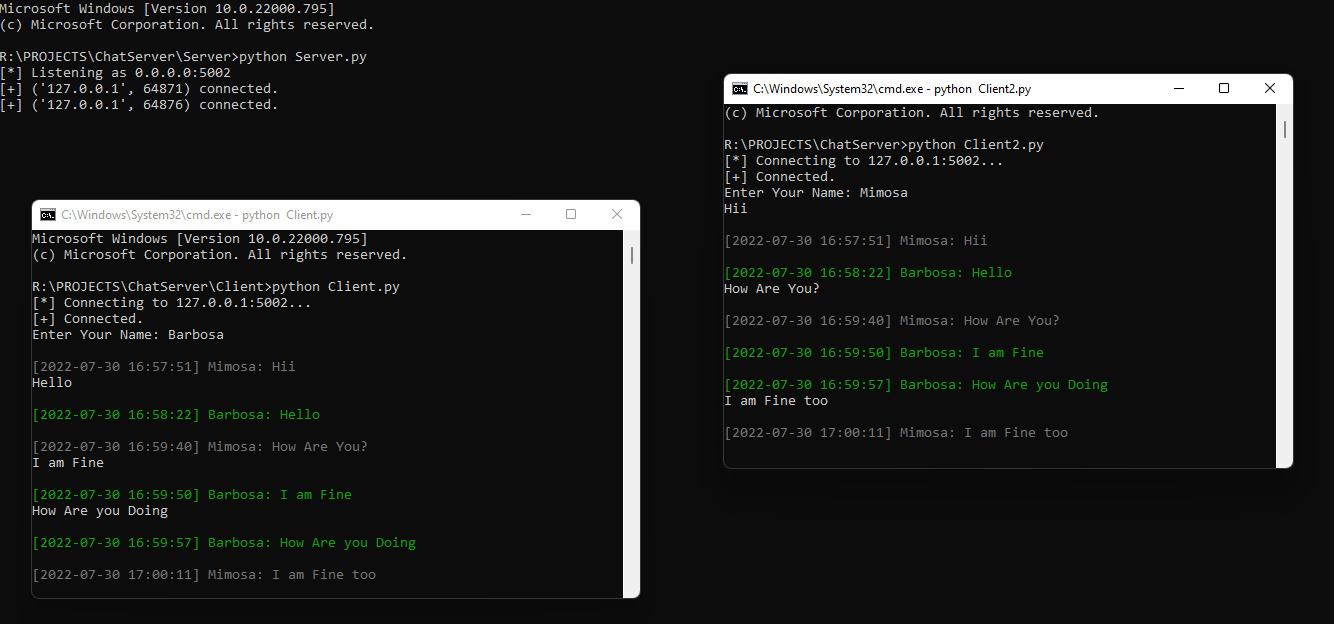This screenshot has width=1334, height=624.
Task: Maximize the Client2.py cmd window
Action: (x=1224, y=89)
